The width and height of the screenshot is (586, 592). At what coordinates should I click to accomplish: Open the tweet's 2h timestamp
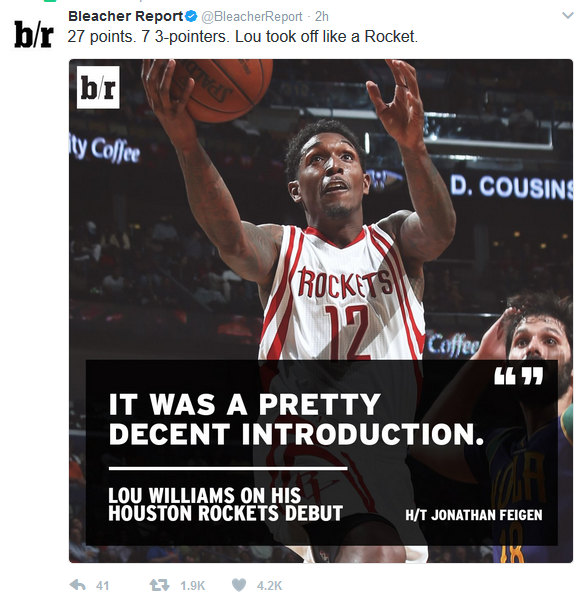coord(322,17)
